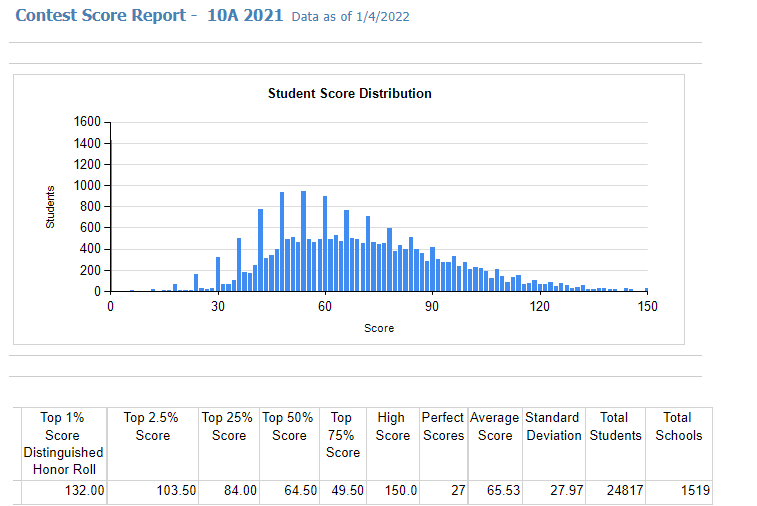This screenshot has height=506, width=757.
Task: Click the histogram bar at score 30
Action: click(x=218, y=274)
